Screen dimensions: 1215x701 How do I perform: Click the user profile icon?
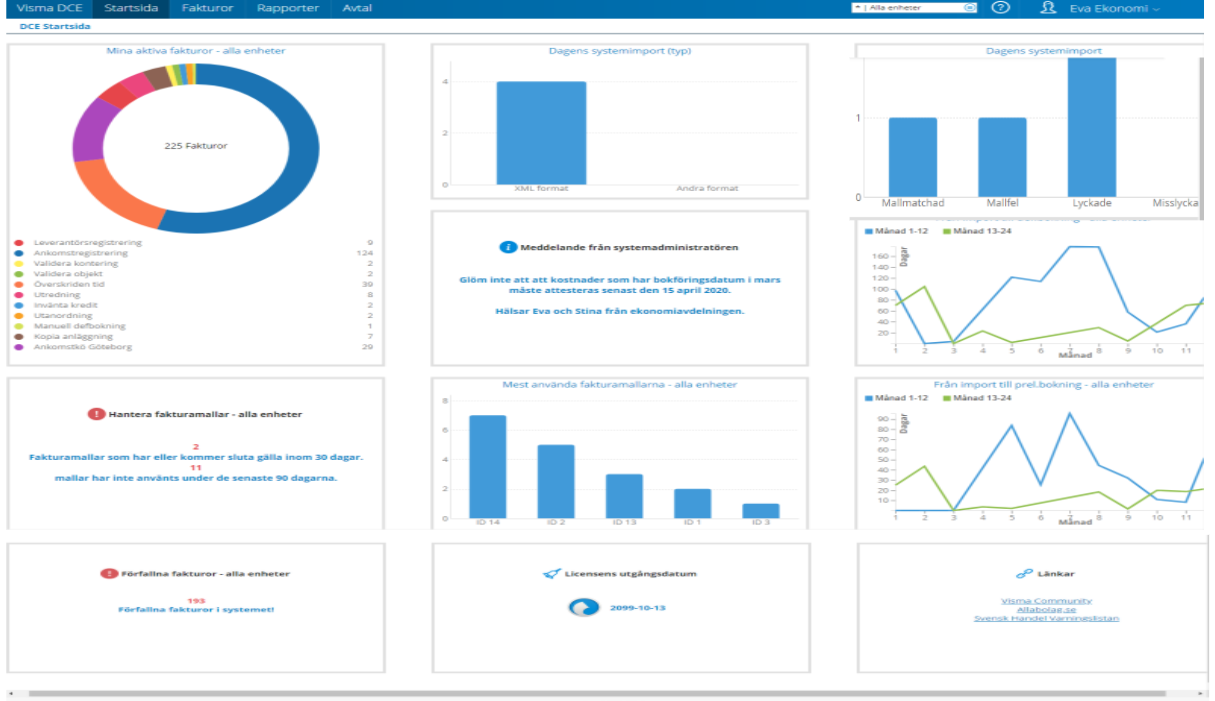[x=1048, y=8]
